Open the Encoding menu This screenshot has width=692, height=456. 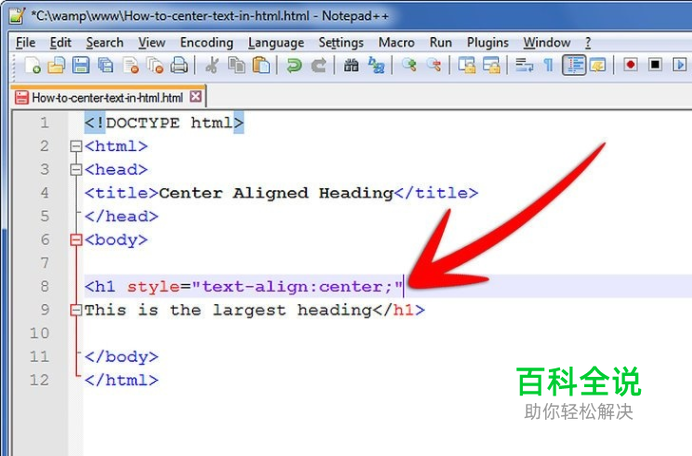(x=207, y=43)
